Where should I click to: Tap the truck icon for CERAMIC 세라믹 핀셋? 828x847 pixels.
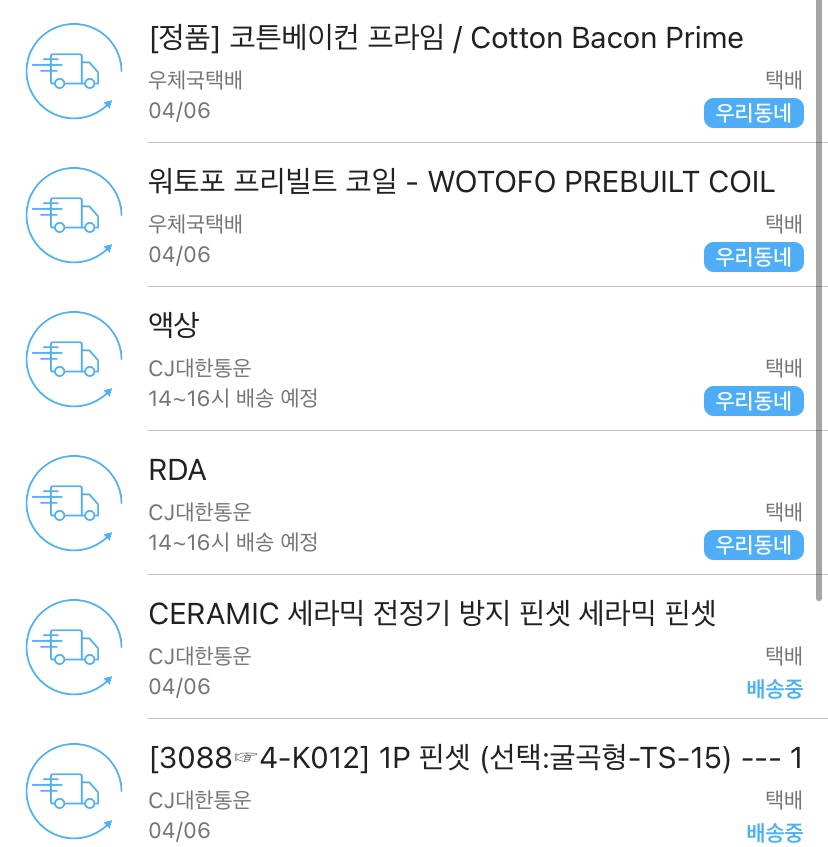coord(67,647)
